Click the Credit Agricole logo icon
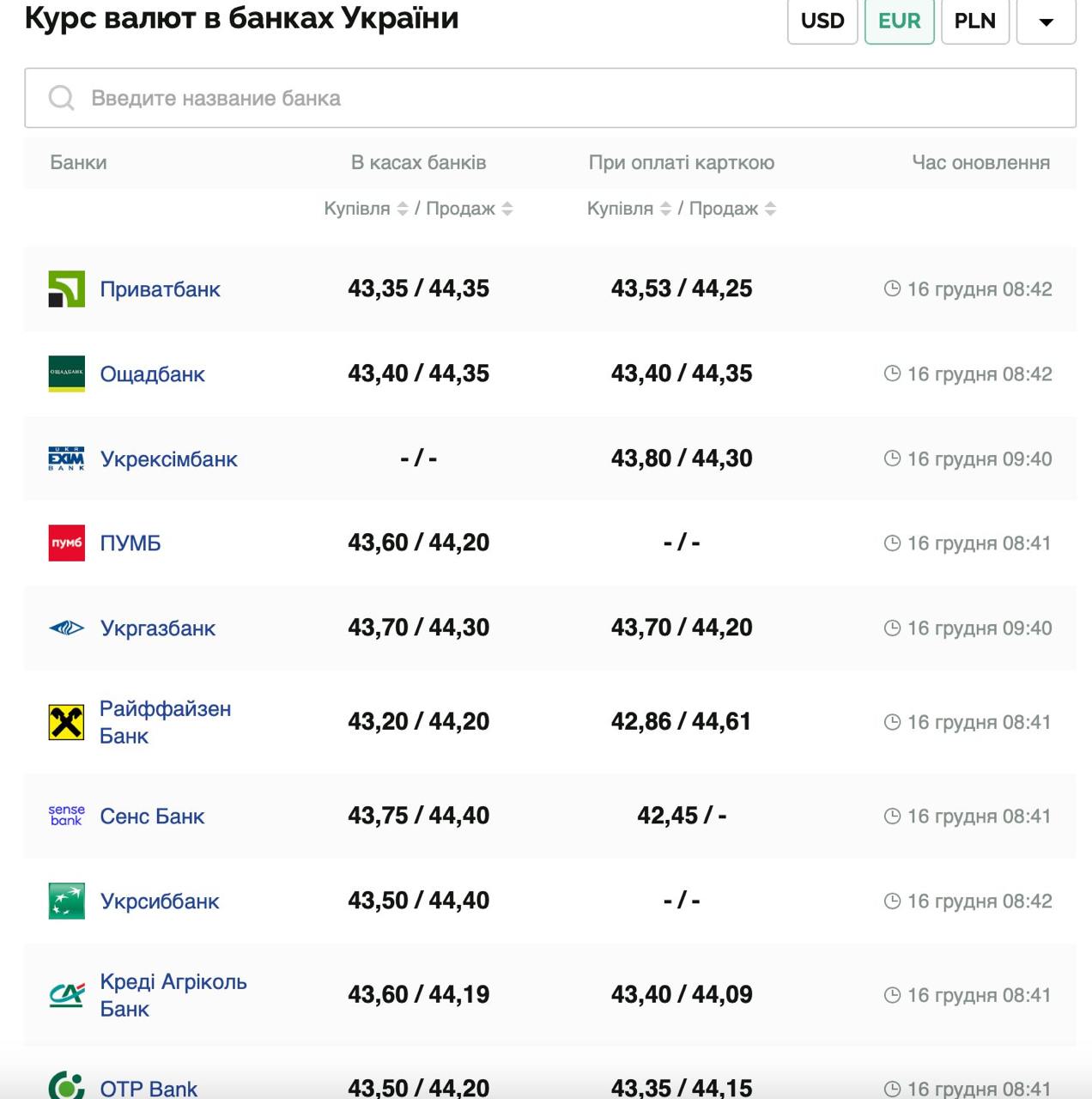The height and width of the screenshot is (1099, 1092). coord(66,995)
